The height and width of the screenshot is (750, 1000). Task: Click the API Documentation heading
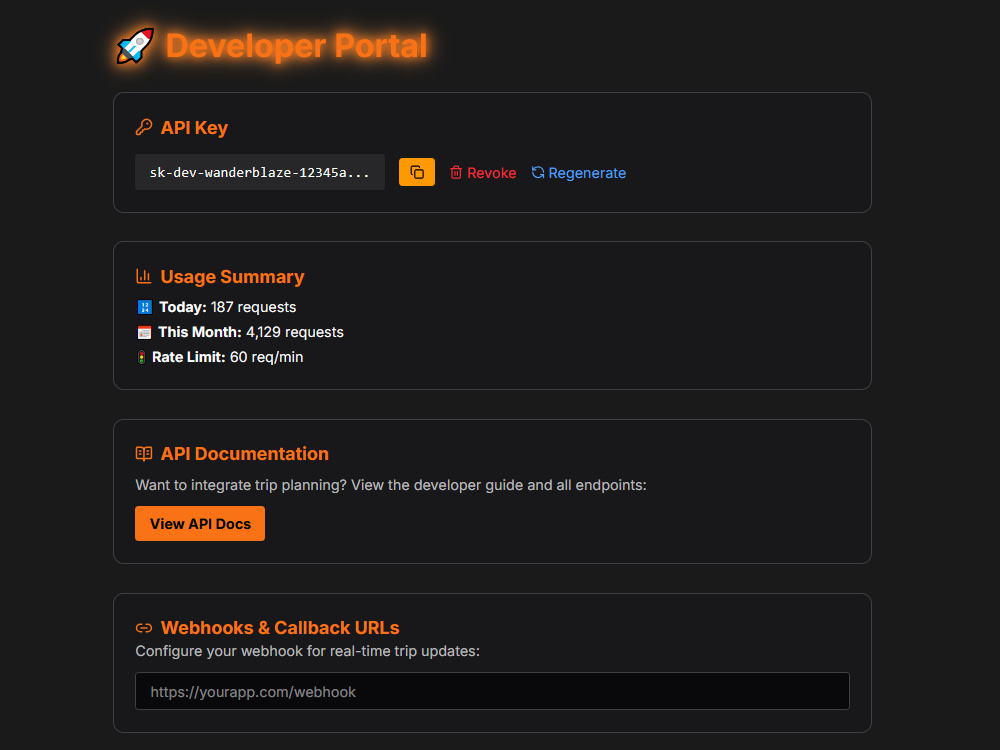pos(244,453)
